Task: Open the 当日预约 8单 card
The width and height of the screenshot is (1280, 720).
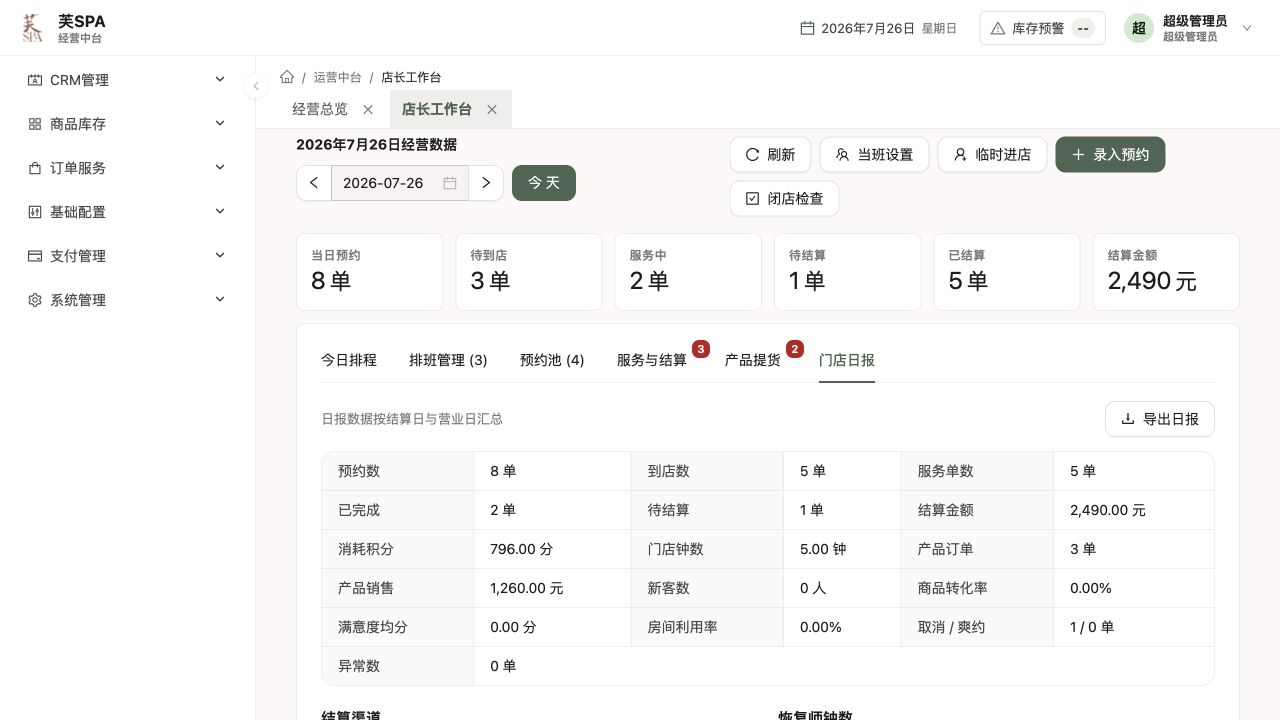Action: (x=369, y=272)
